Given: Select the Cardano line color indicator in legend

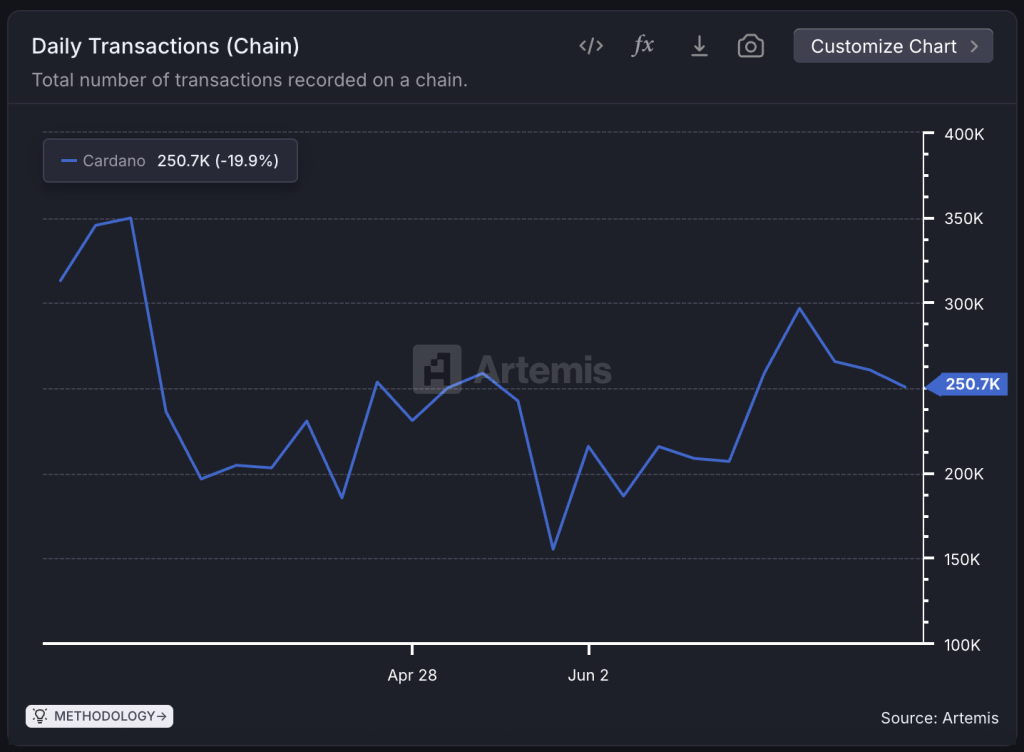Looking at the screenshot, I should [68, 160].
